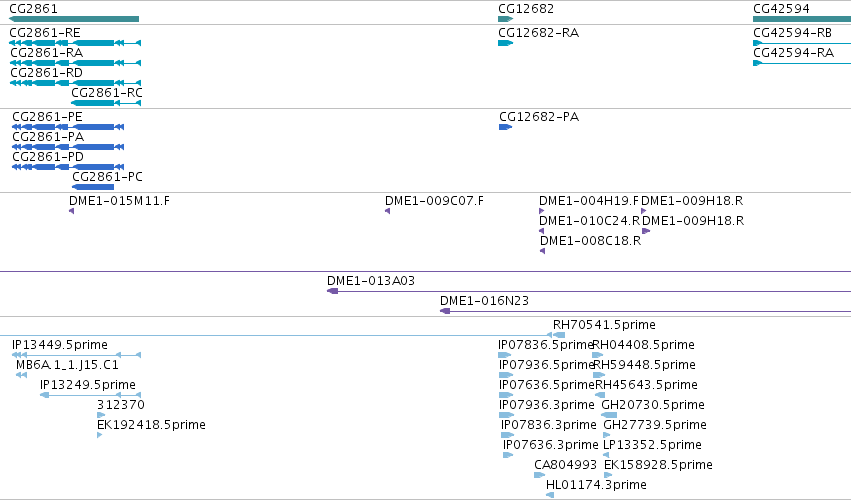The height and width of the screenshot is (500, 851).
Task: Click the DME1-015M11.F marker triangle
Action: click(72, 211)
